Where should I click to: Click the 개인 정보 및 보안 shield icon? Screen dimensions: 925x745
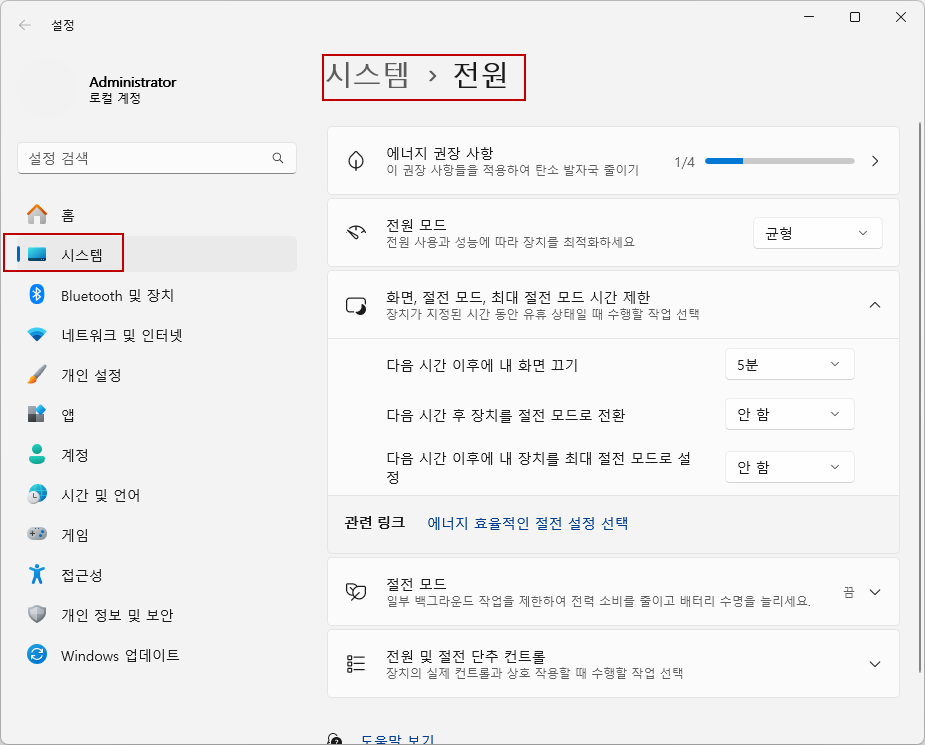click(37, 614)
